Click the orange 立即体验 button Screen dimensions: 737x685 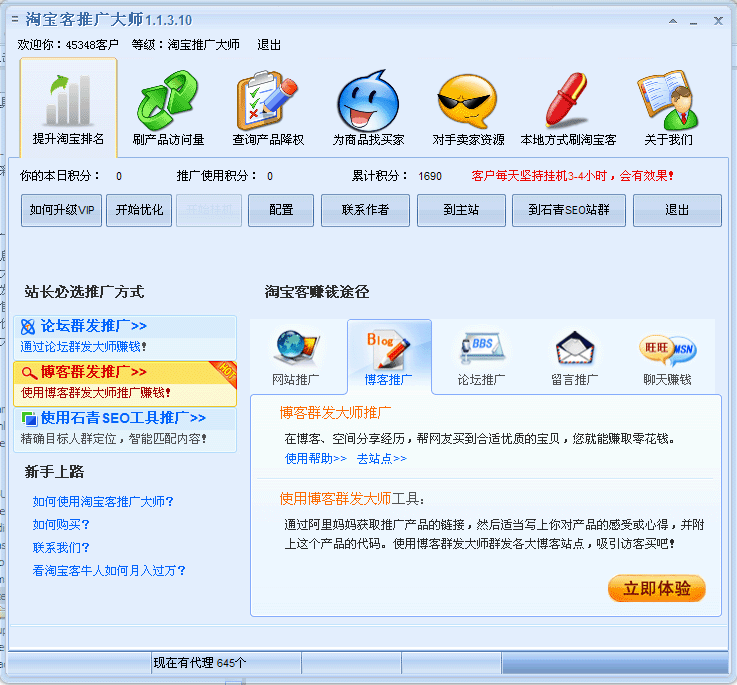657,588
